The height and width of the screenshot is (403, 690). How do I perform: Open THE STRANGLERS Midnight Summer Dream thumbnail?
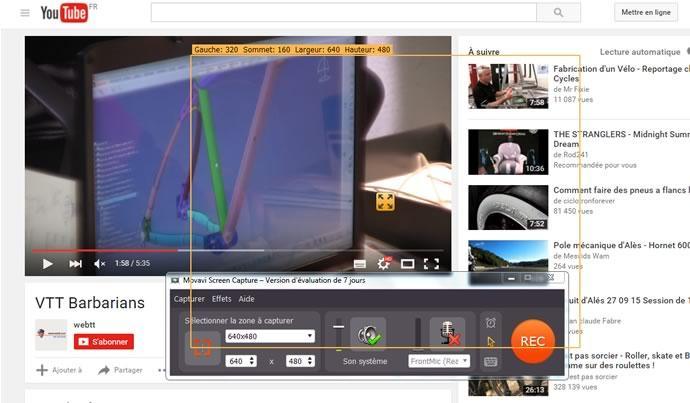508,152
